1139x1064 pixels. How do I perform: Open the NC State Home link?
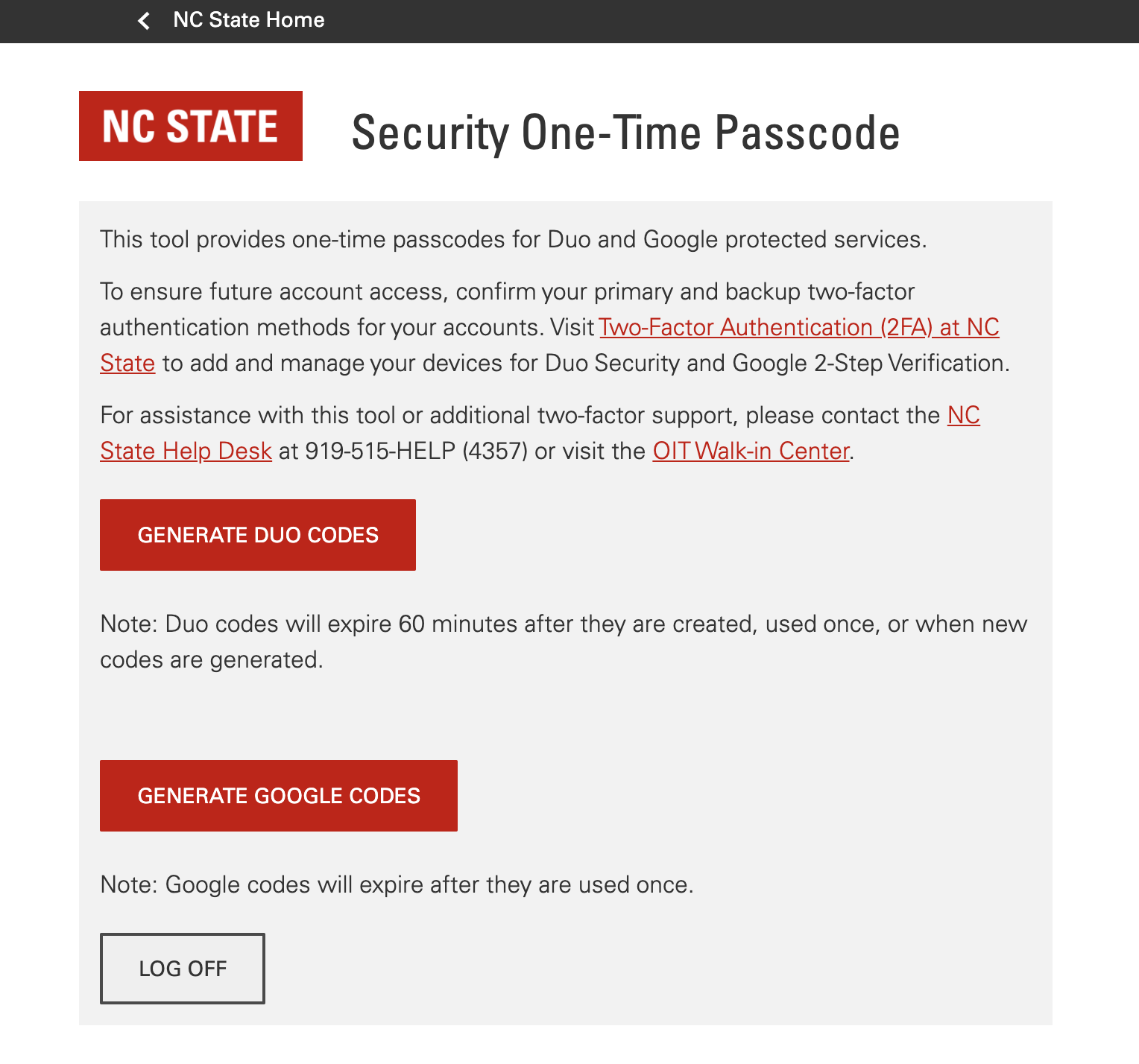(248, 20)
